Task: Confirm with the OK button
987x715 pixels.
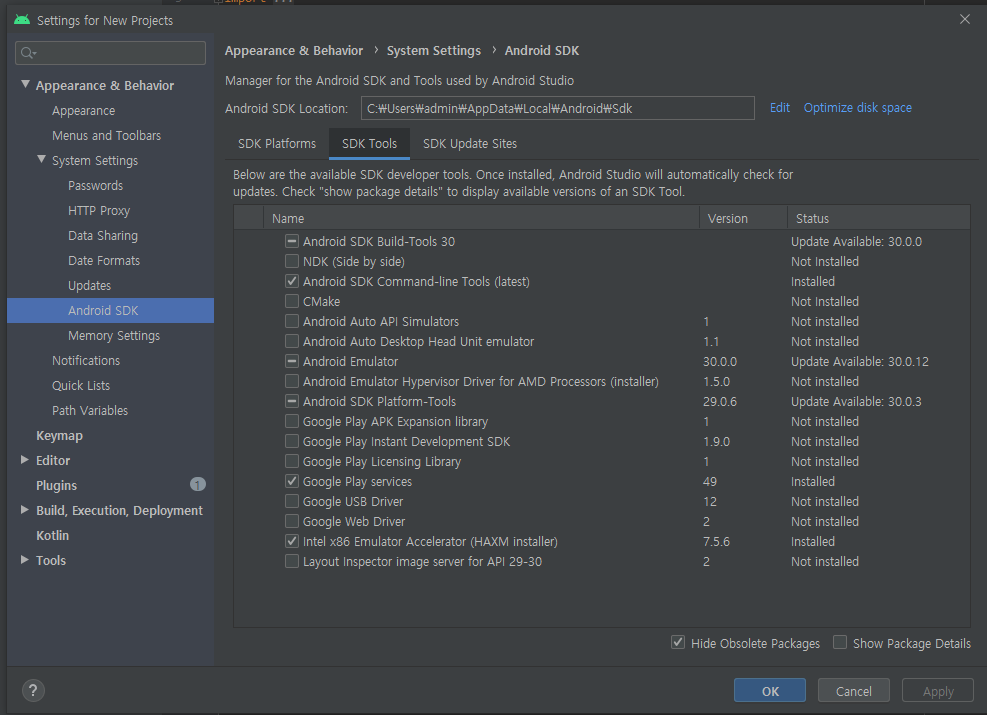Action: pos(770,690)
